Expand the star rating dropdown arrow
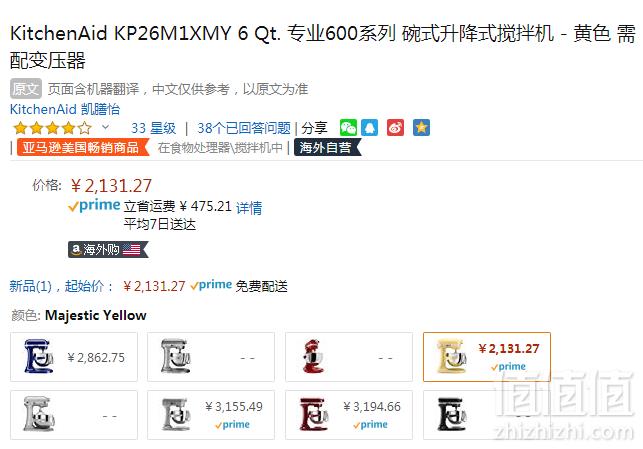 [105, 128]
